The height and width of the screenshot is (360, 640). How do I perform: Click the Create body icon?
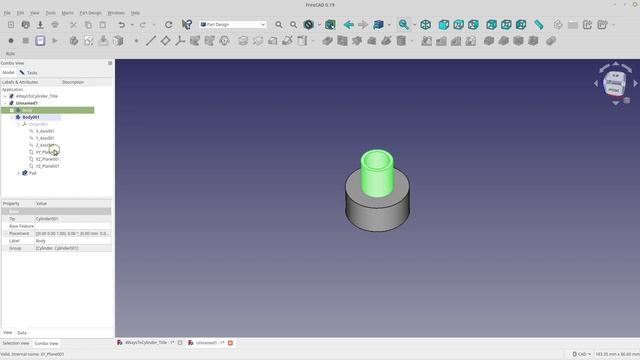pos(74,41)
